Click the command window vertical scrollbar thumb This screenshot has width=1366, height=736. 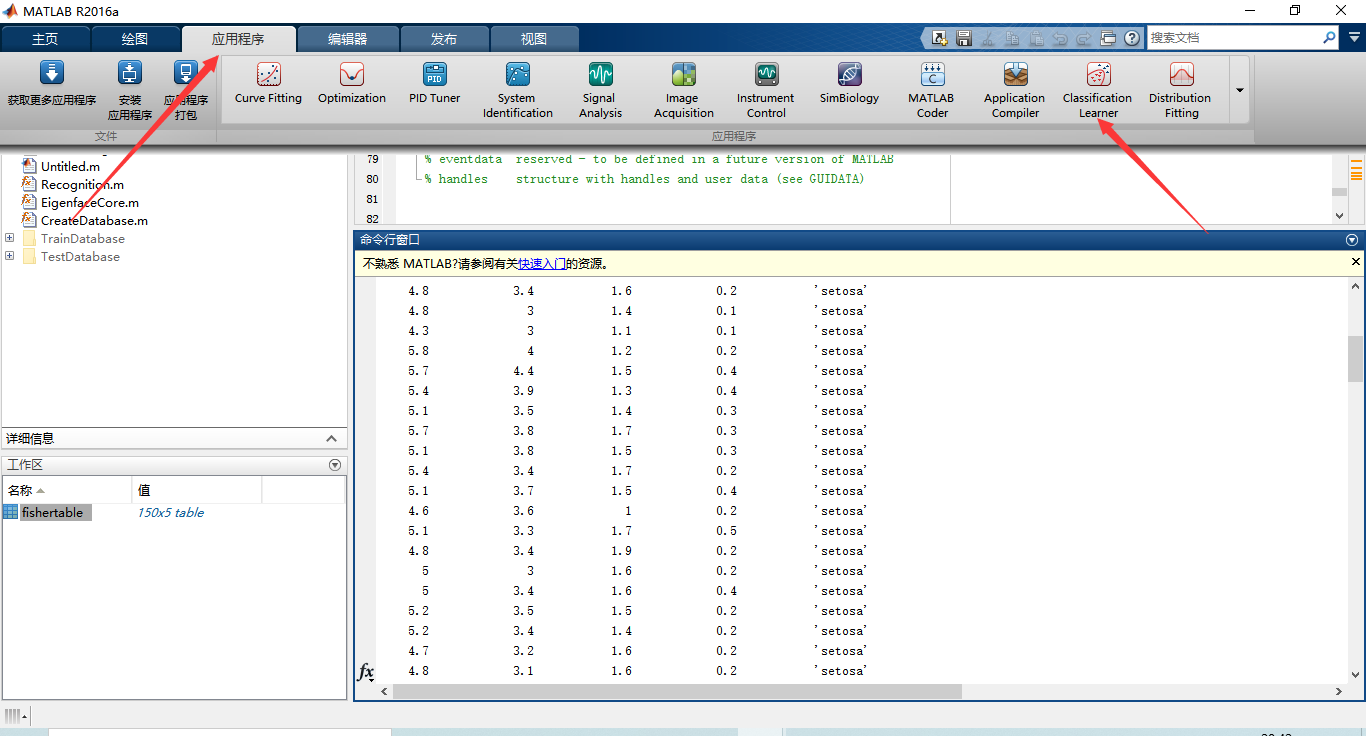click(x=1356, y=359)
